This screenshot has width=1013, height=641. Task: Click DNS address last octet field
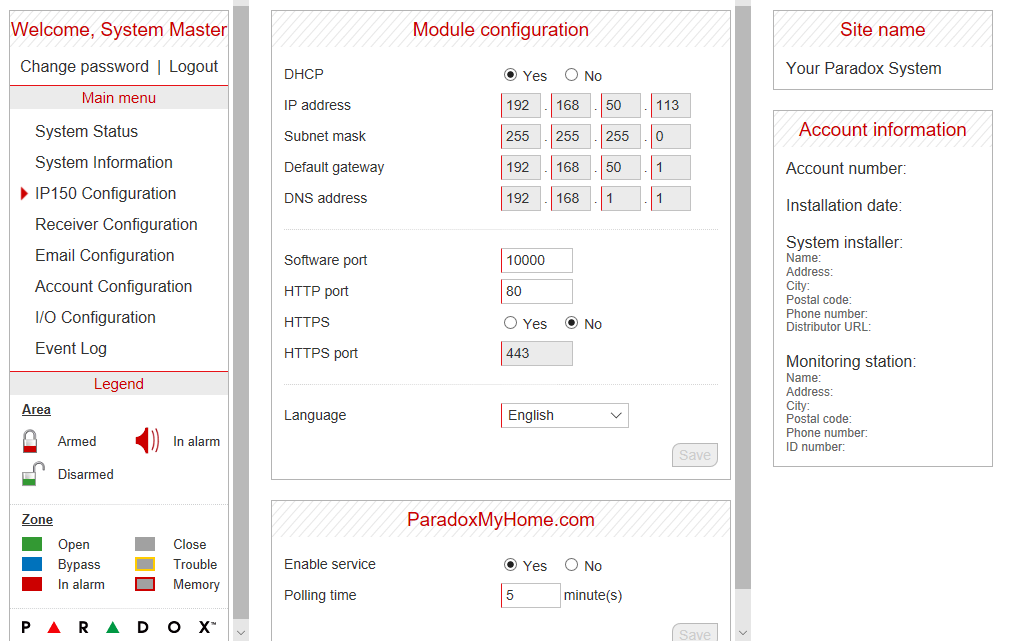point(671,198)
